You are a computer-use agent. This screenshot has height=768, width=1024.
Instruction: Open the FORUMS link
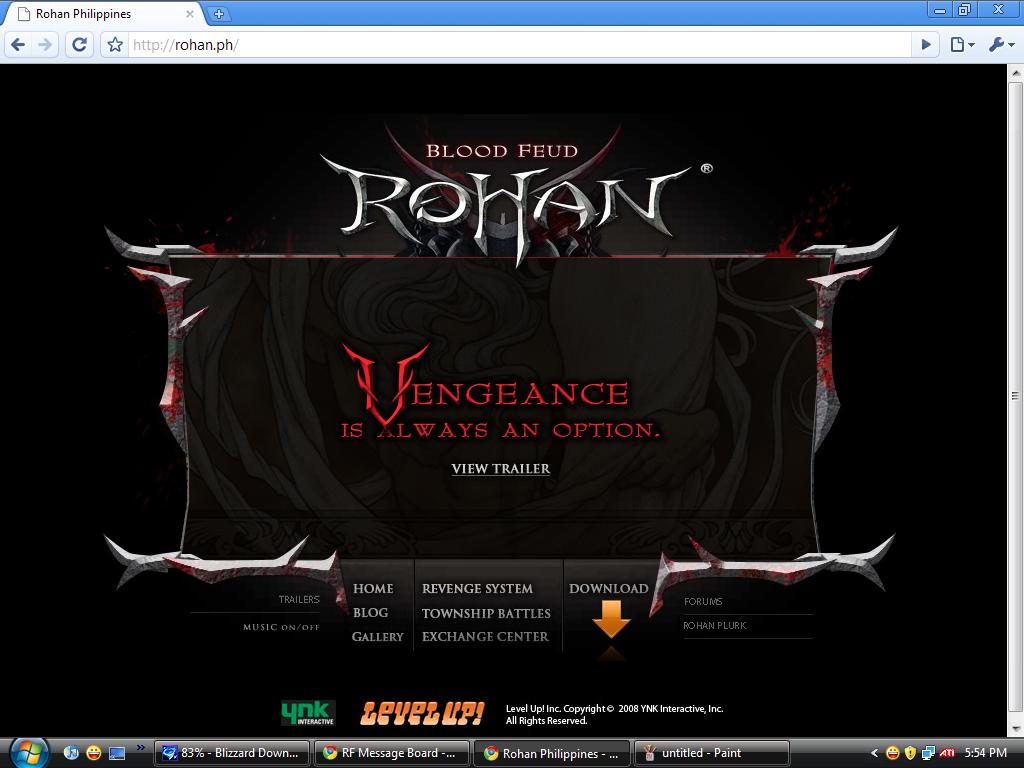click(703, 601)
